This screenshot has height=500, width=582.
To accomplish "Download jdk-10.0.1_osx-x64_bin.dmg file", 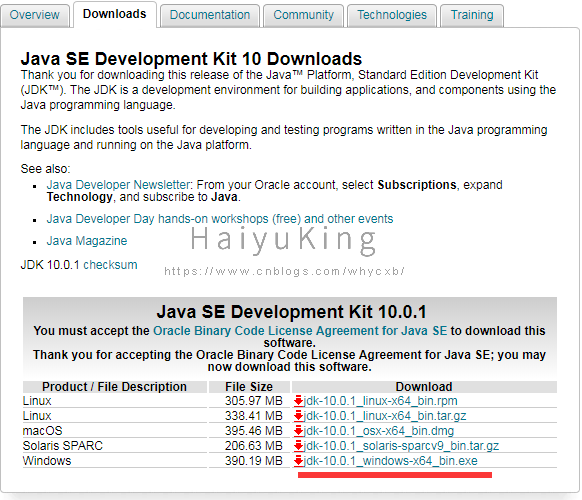I will pos(379,431).
